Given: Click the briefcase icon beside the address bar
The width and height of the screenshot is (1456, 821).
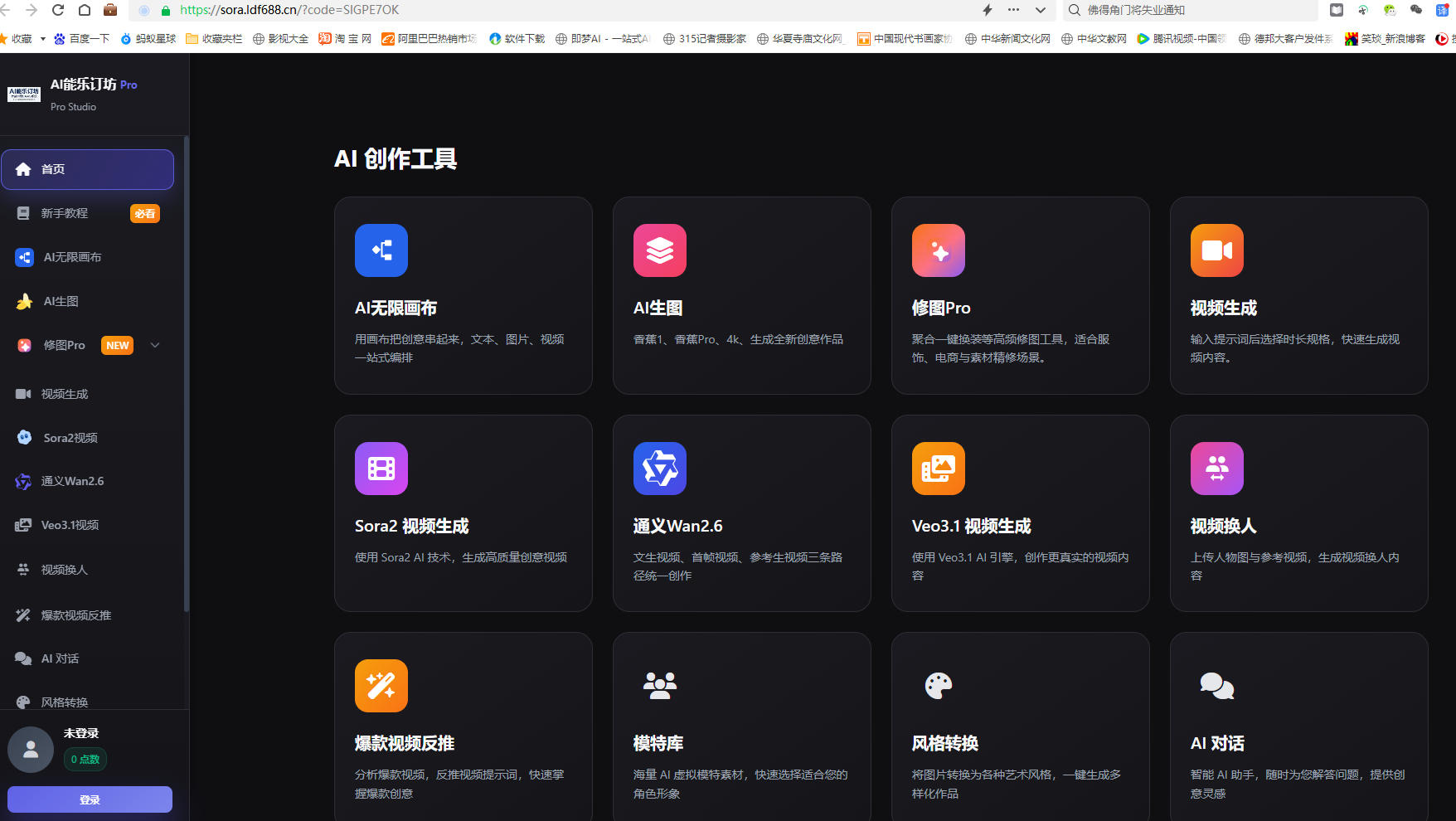Looking at the screenshot, I should [110, 10].
